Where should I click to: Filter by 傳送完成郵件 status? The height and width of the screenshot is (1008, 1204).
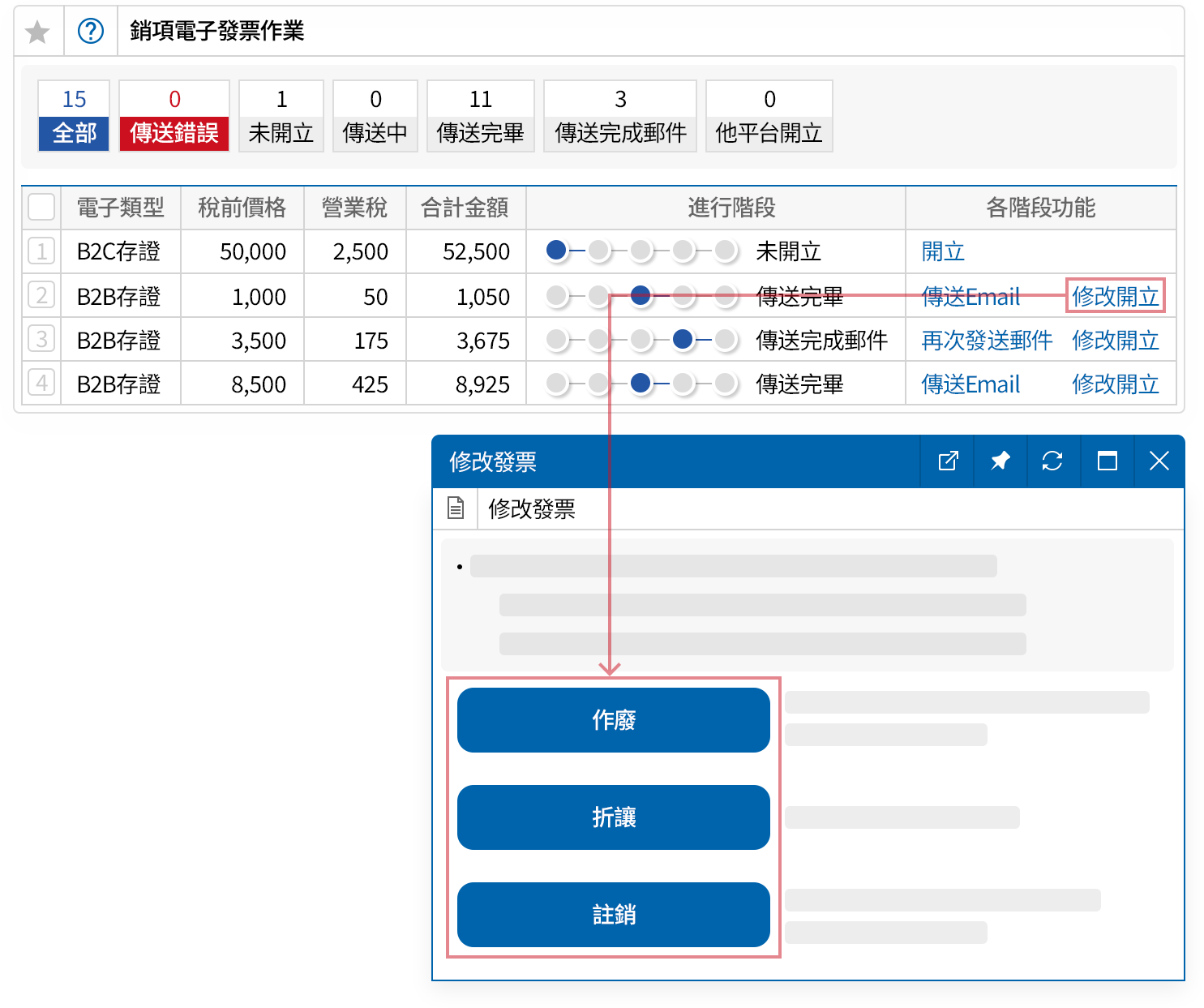click(620, 116)
